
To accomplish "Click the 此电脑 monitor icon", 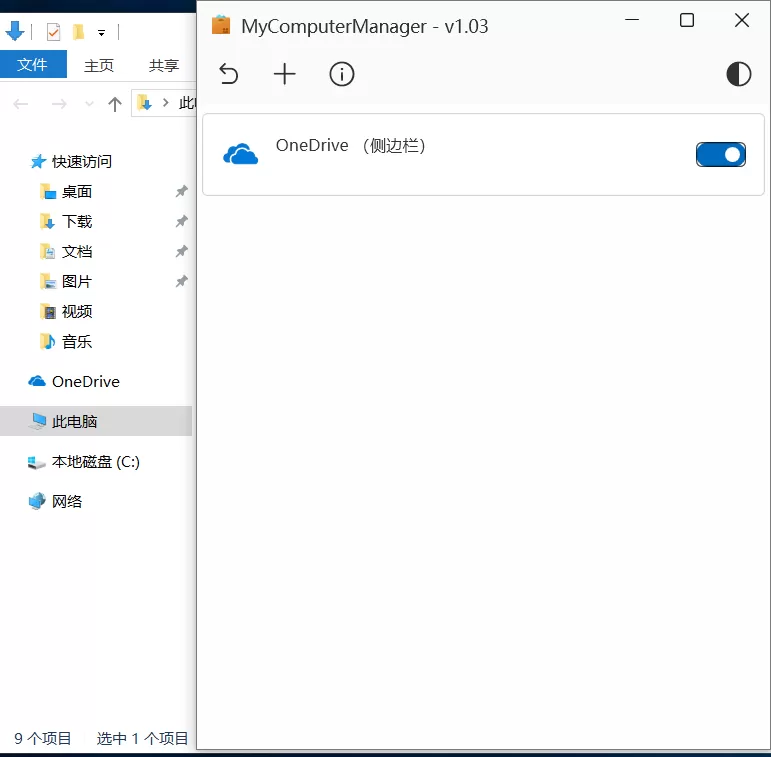I will 37,421.
